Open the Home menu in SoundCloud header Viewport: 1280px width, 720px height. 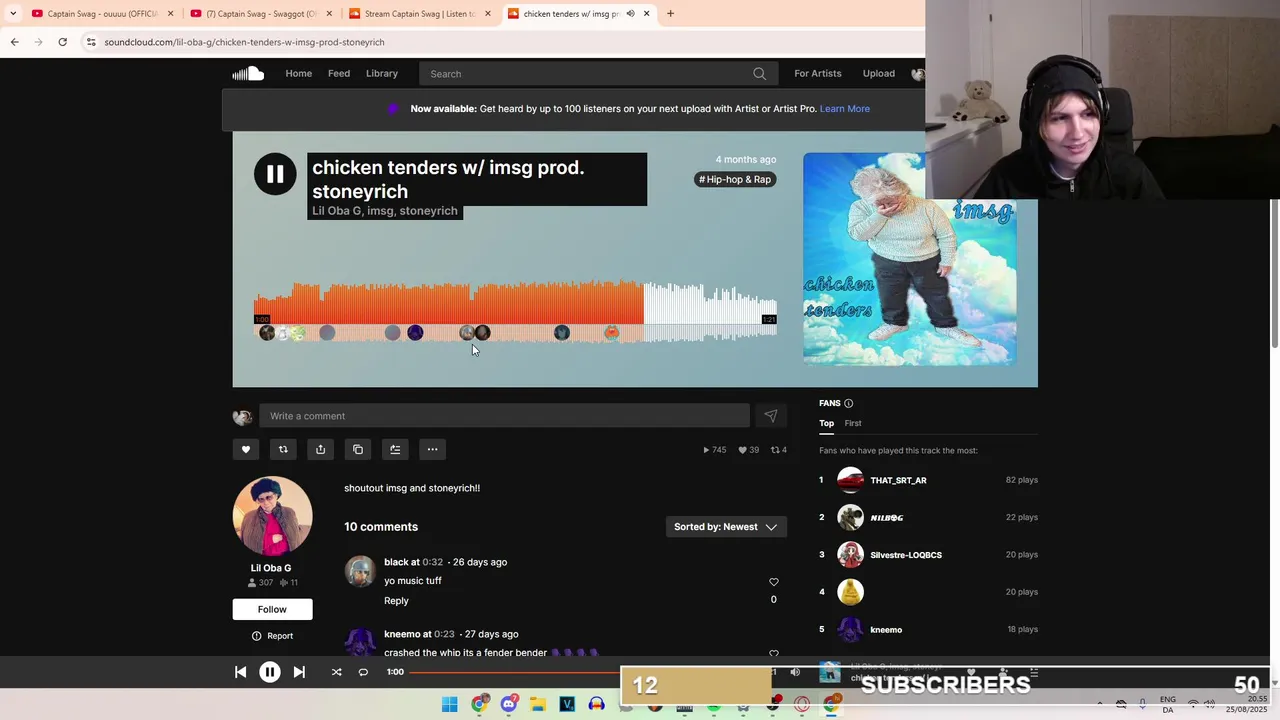(298, 73)
